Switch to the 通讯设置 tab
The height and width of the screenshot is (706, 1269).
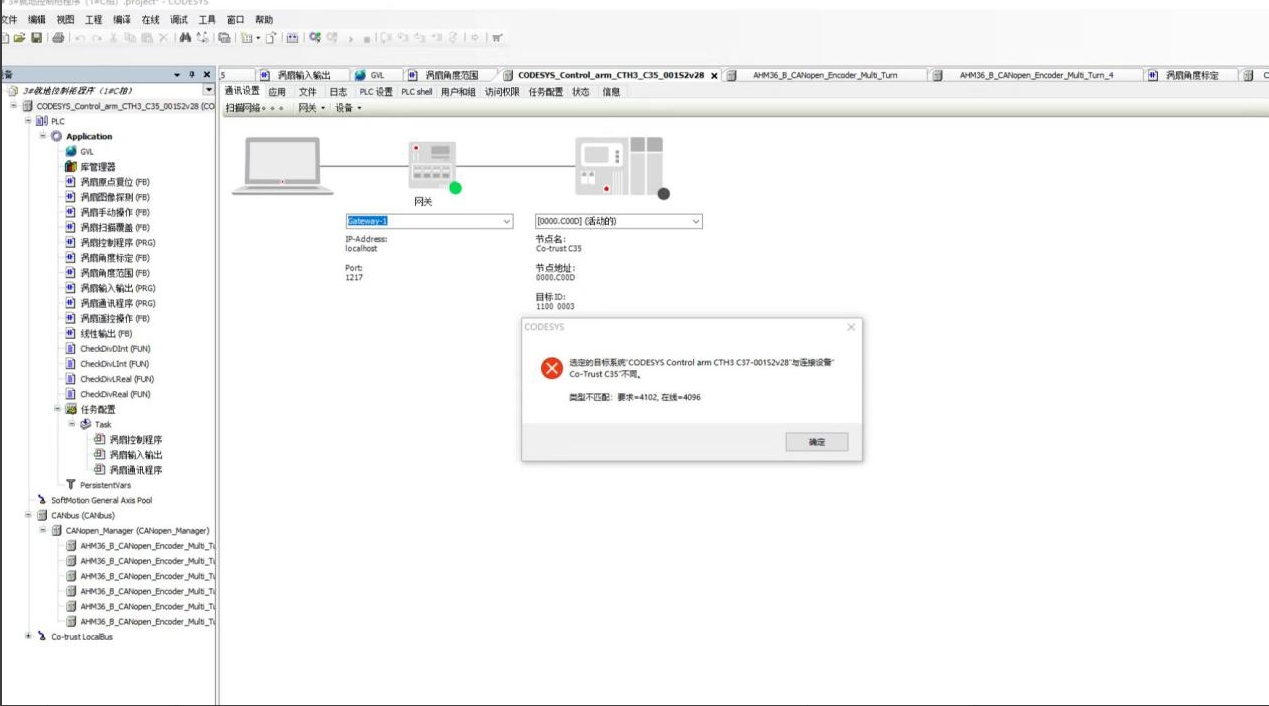[x=242, y=91]
